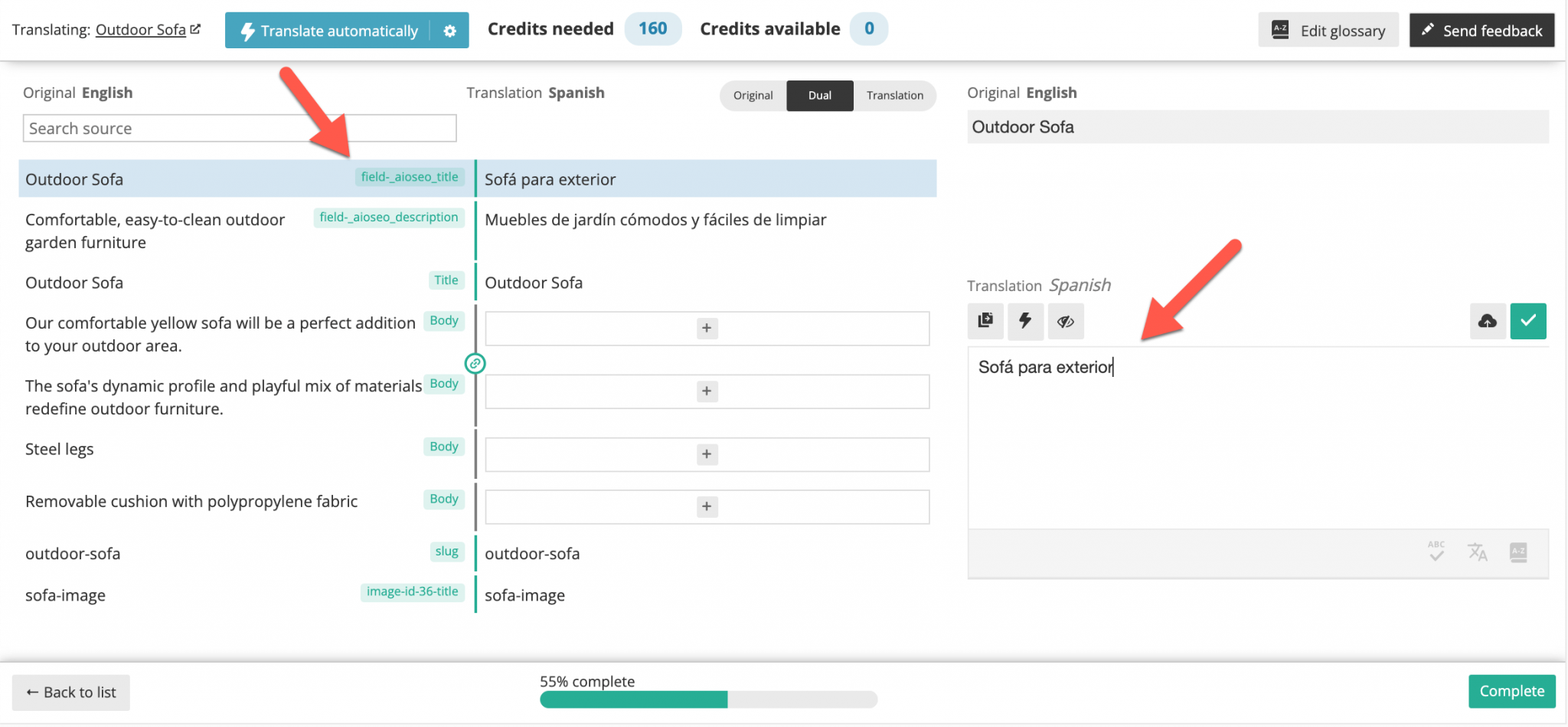Toggle the crossed-eye visibility icon
1568x727 pixels.
tap(1066, 321)
